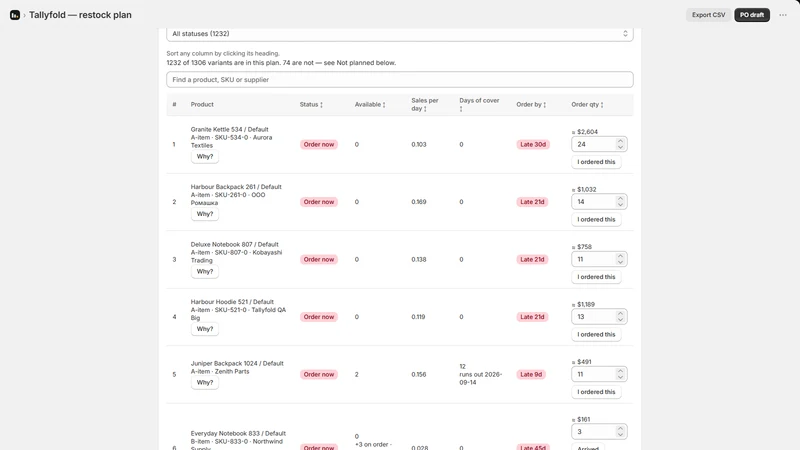Sort by the Order by column heading
Image resolution: width=800 pixels, height=450 pixels.
(x=531, y=105)
